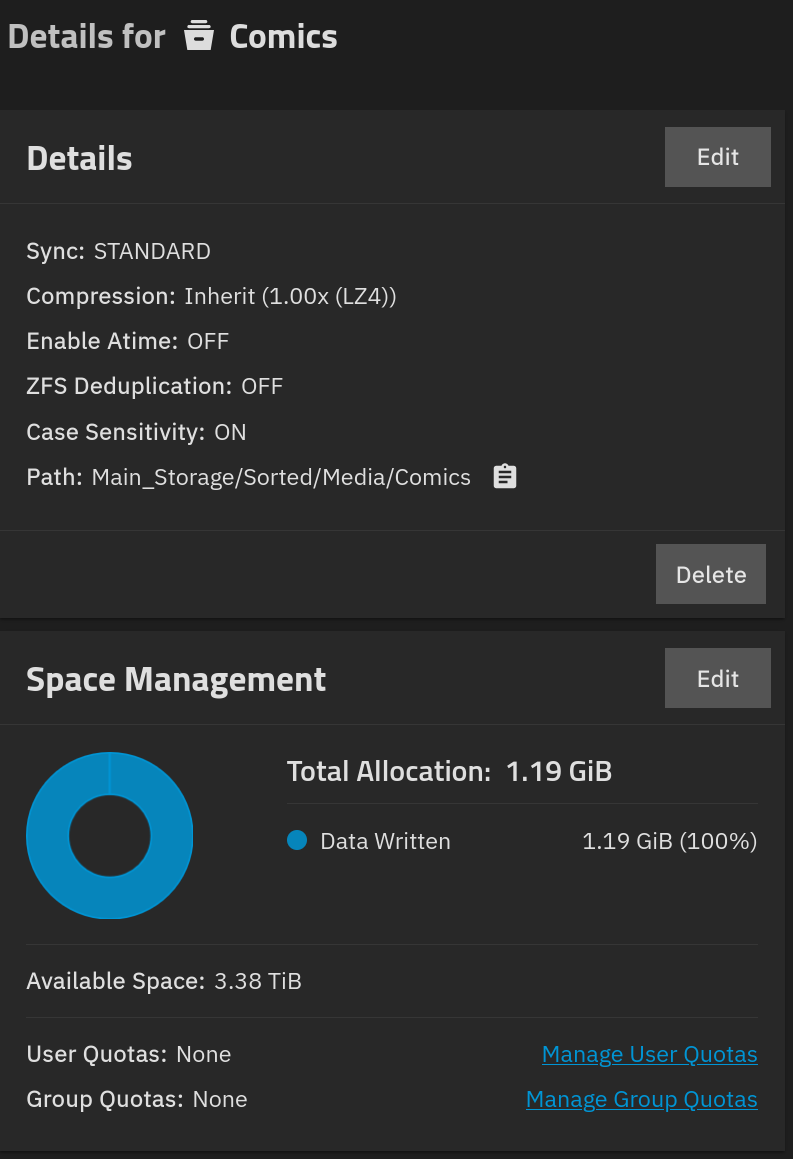
Task: Click the ZFS Deduplication OFF value
Action: click(x=262, y=387)
